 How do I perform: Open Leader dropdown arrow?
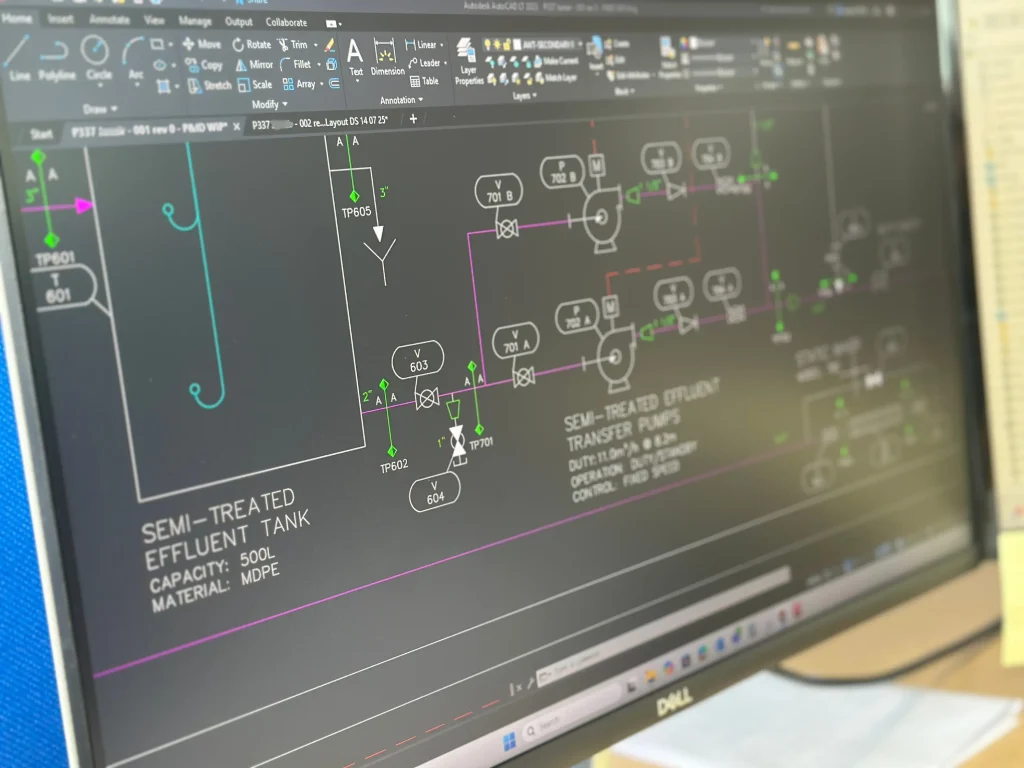[445, 63]
